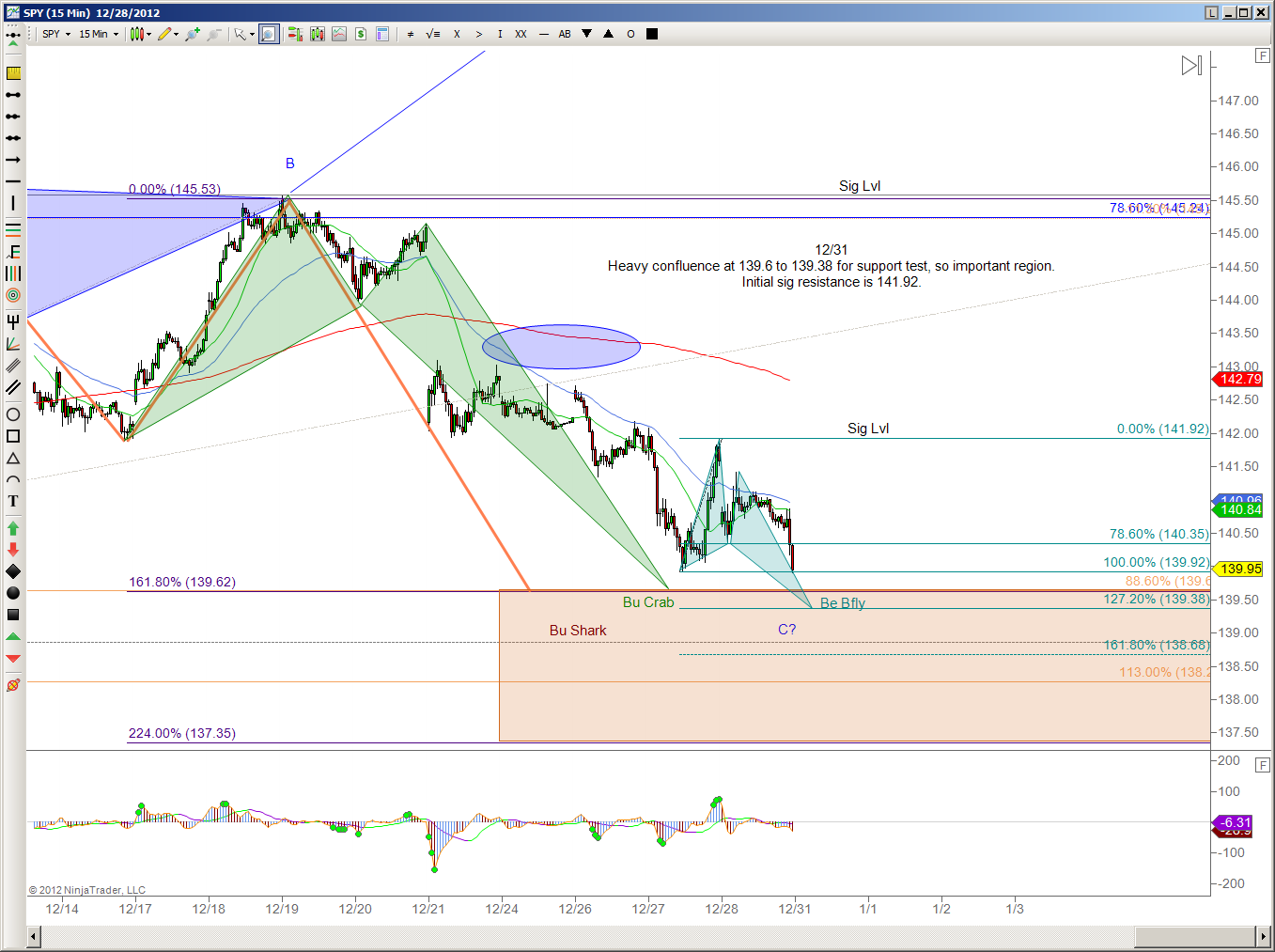Screen dimensions: 1275x952
Task: Click the XX toolbar item
Action: (x=521, y=34)
